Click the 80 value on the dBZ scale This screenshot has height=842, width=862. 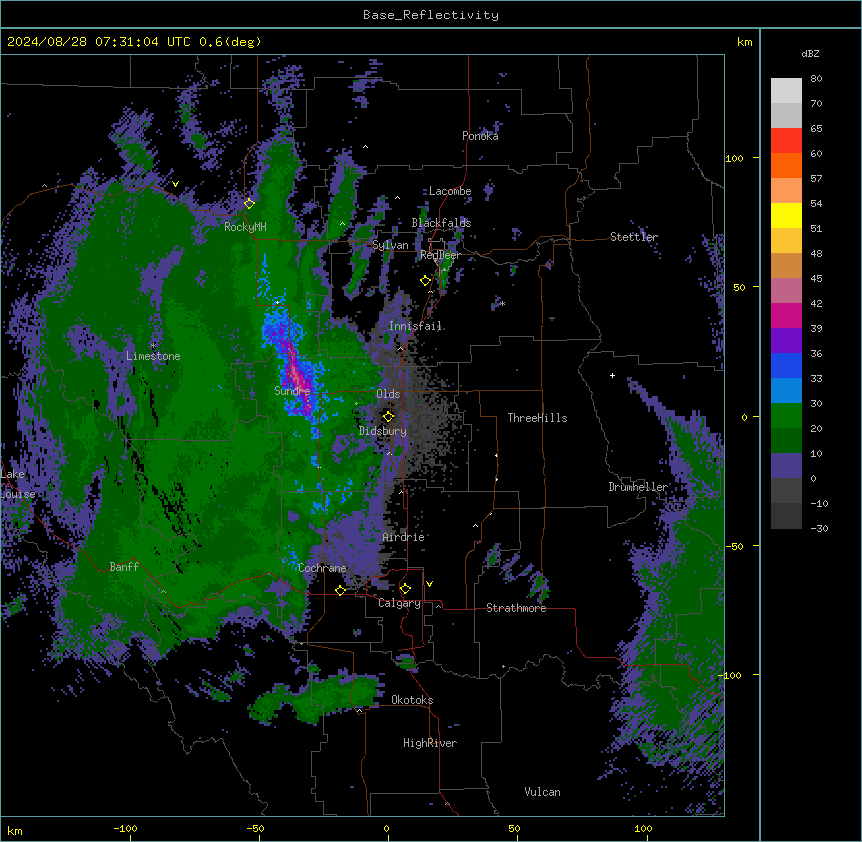click(816, 79)
